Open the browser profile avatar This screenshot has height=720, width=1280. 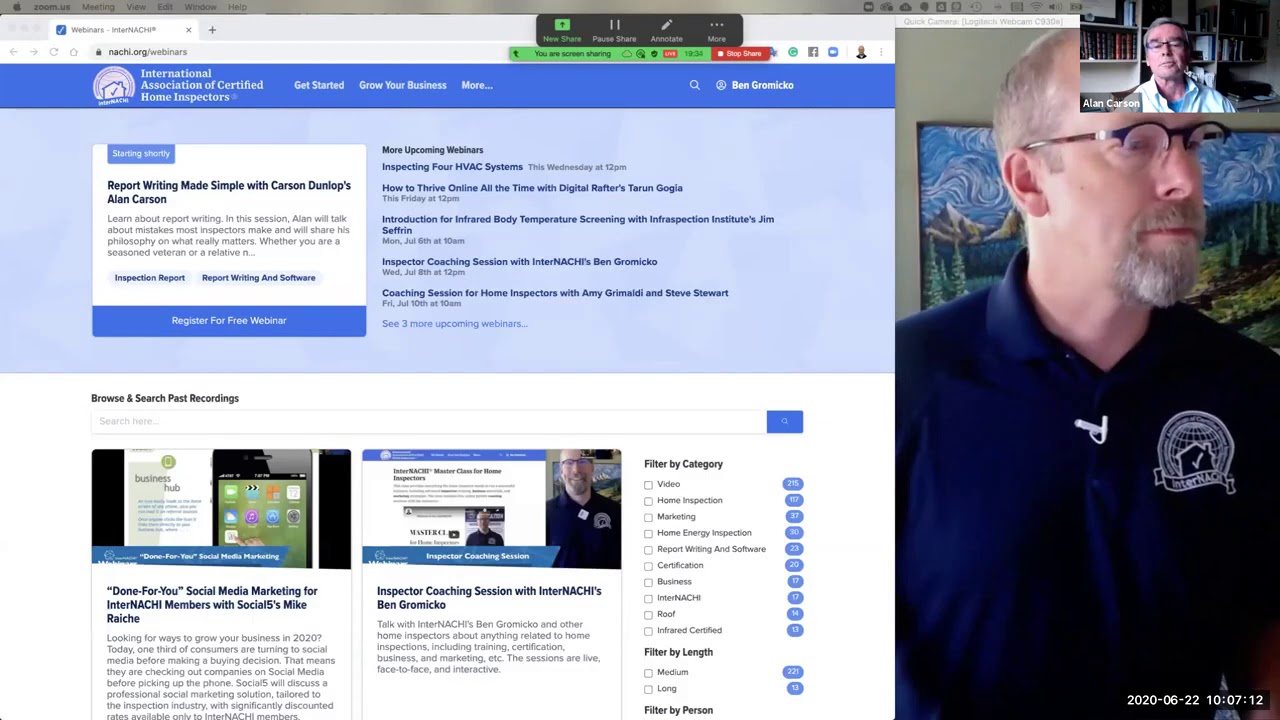(861, 52)
